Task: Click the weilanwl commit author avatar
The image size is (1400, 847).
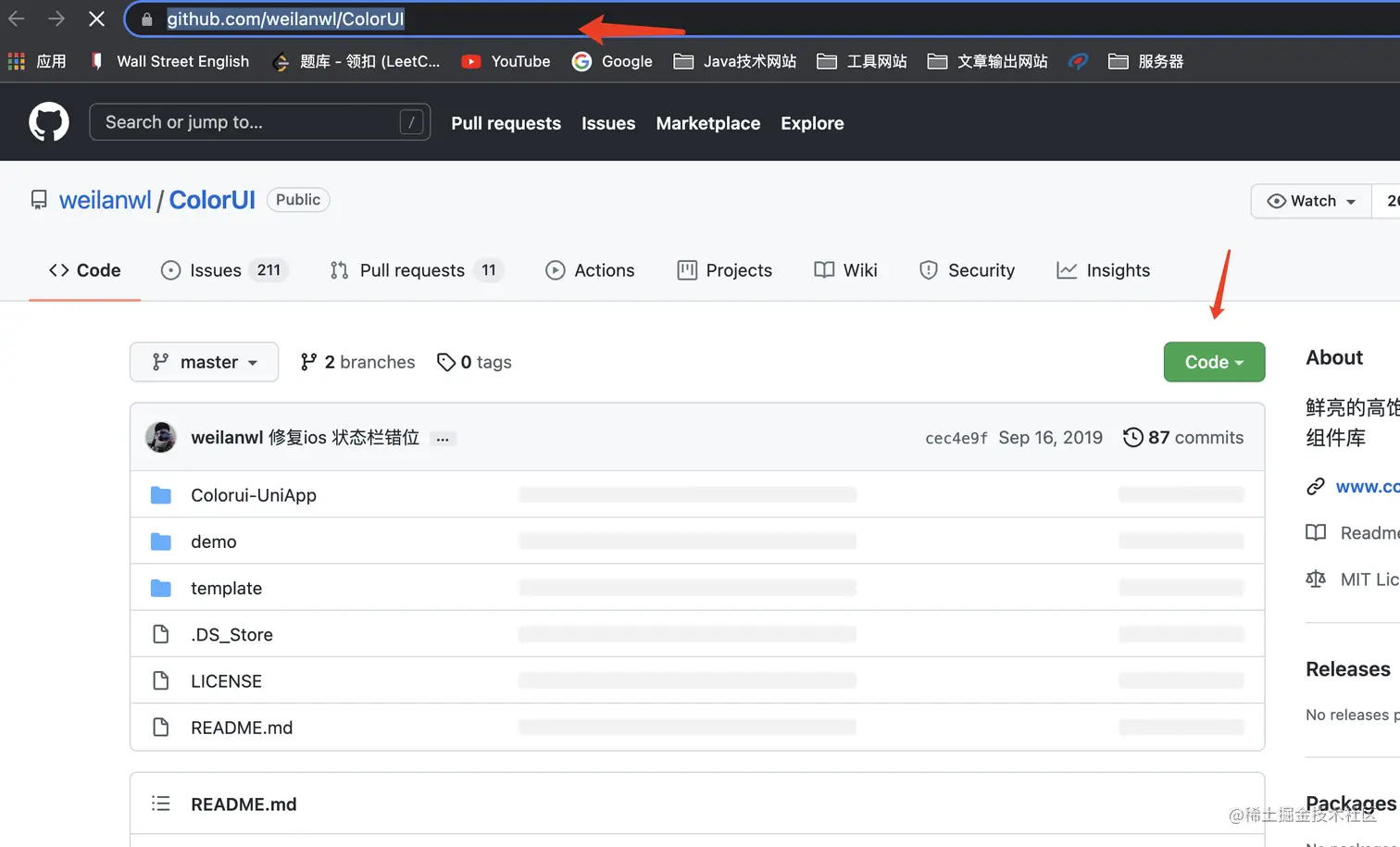Action: pos(161,437)
